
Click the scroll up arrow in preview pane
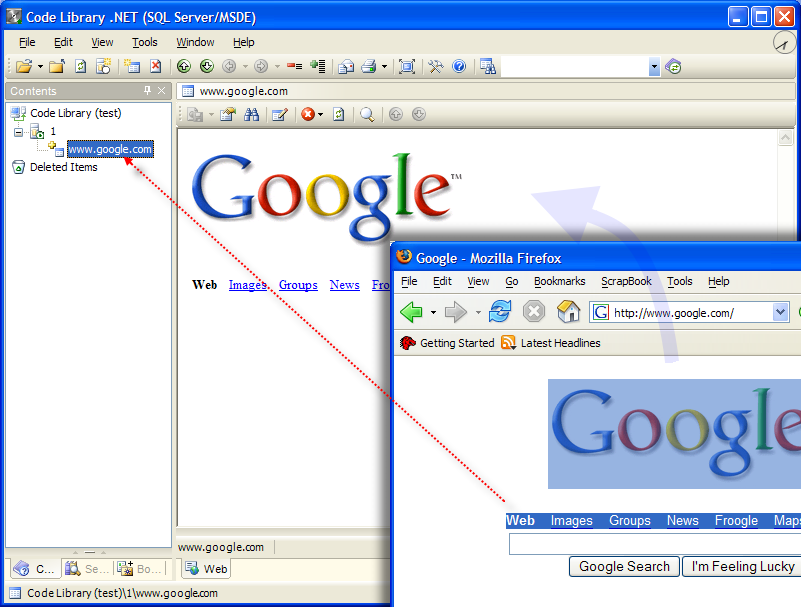[785, 137]
